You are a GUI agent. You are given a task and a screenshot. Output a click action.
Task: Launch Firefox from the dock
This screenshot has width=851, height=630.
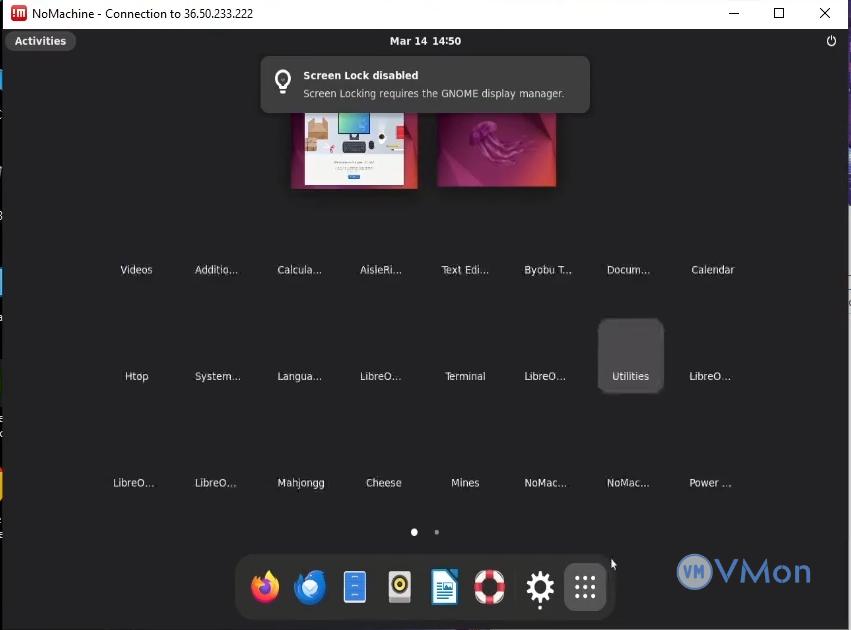click(265, 587)
